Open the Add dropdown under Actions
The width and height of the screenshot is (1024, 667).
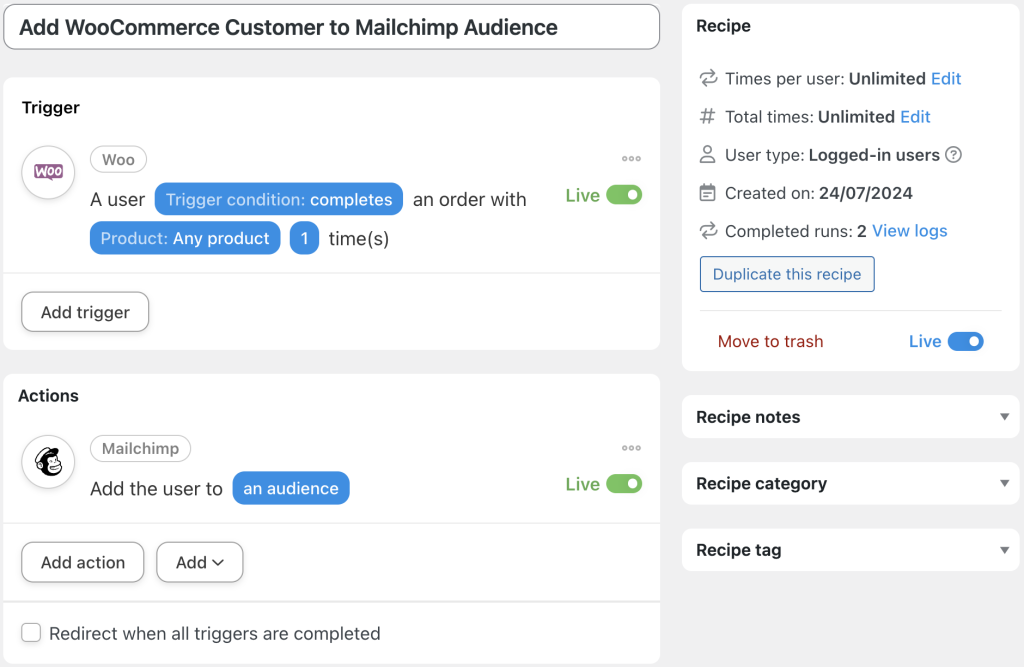[199, 562]
